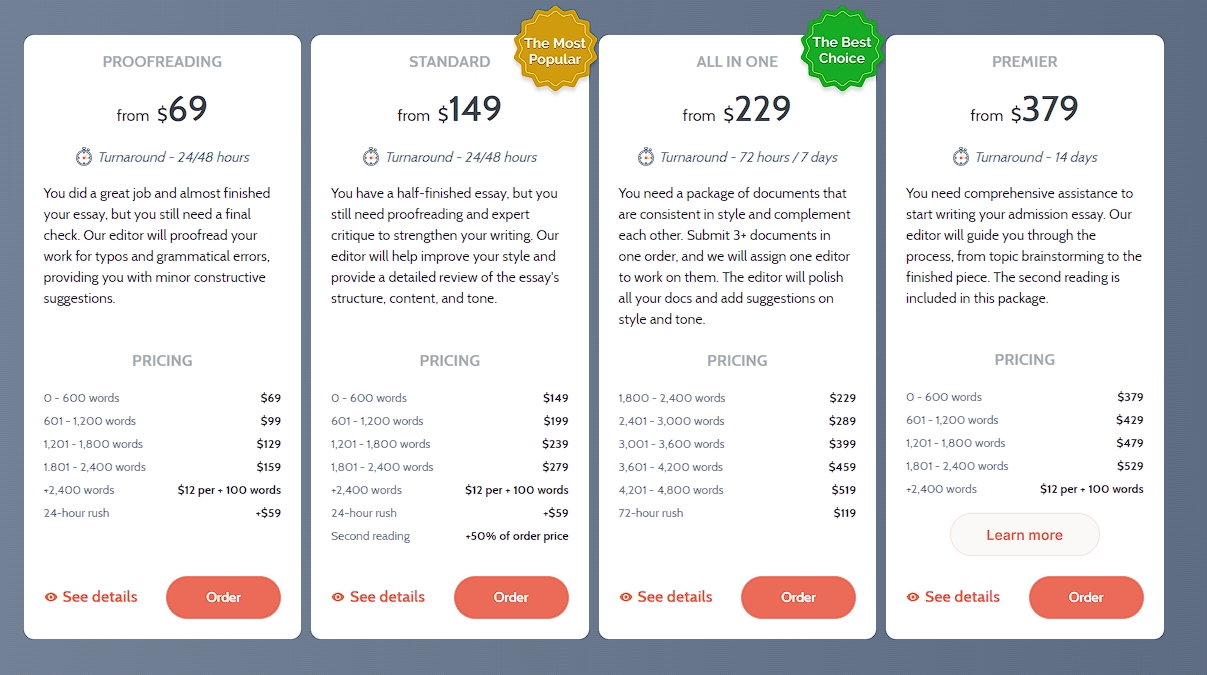Click Learn more in Premier card
The height and width of the screenshot is (675, 1207).
coord(1024,535)
